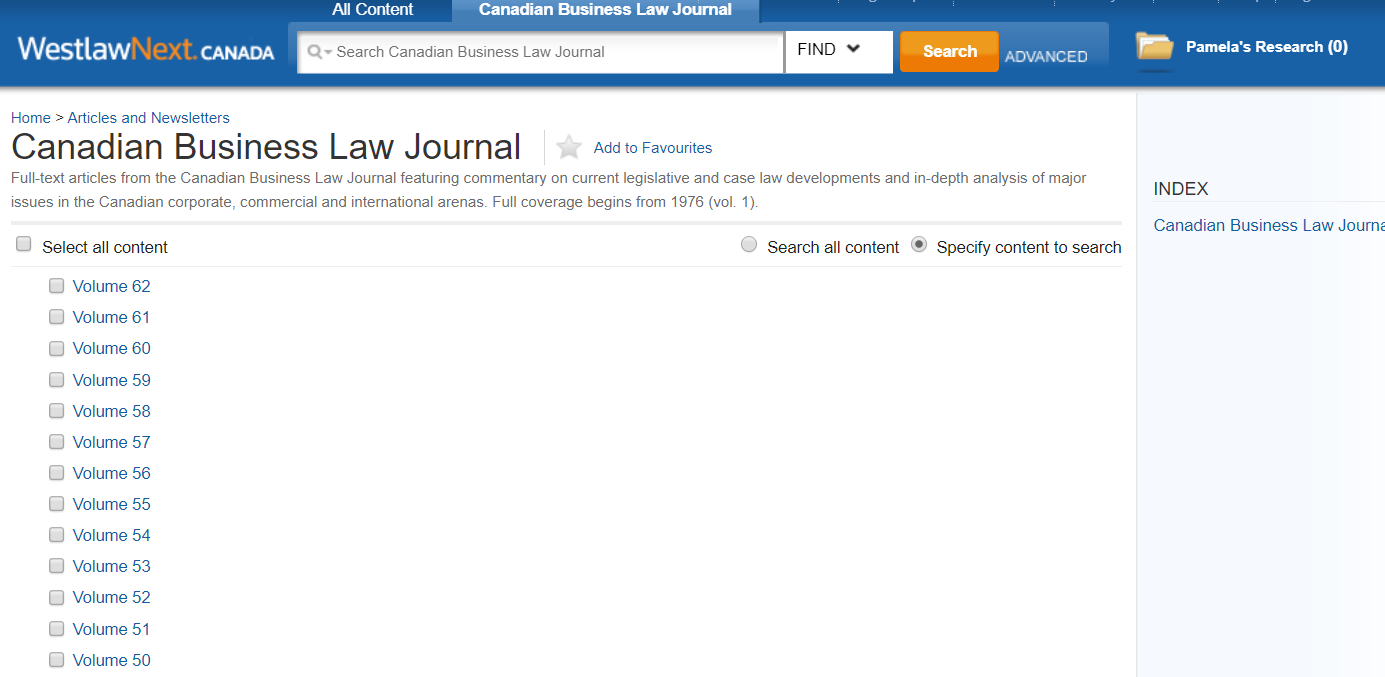Open the Volume 53 link

(112, 566)
